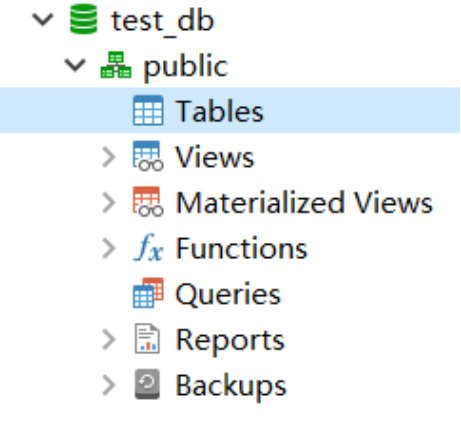461x425 pixels.
Task: Expand the Views node
Action: 109,157
